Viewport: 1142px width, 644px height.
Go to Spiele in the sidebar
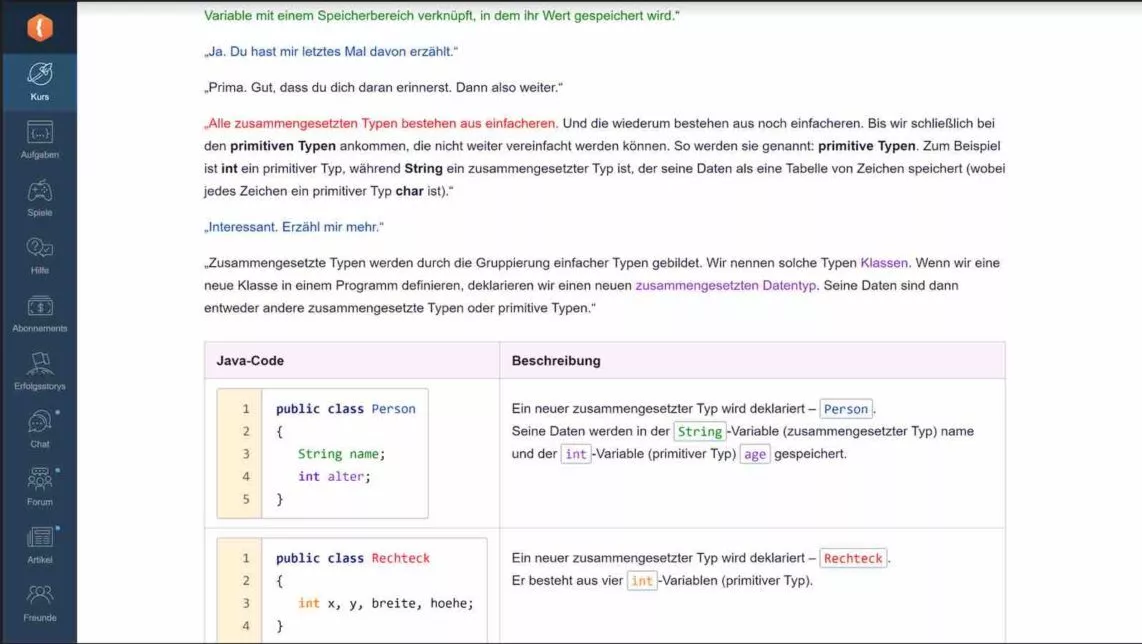click(x=39, y=198)
